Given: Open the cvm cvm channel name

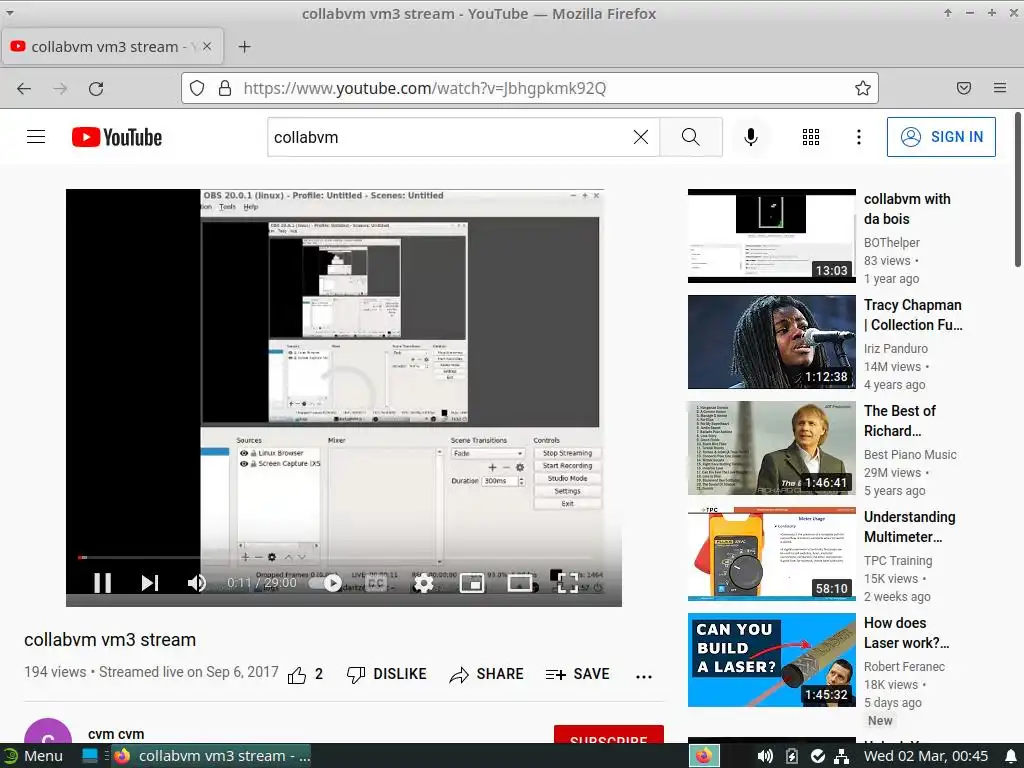Looking at the screenshot, I should [116, 734].
